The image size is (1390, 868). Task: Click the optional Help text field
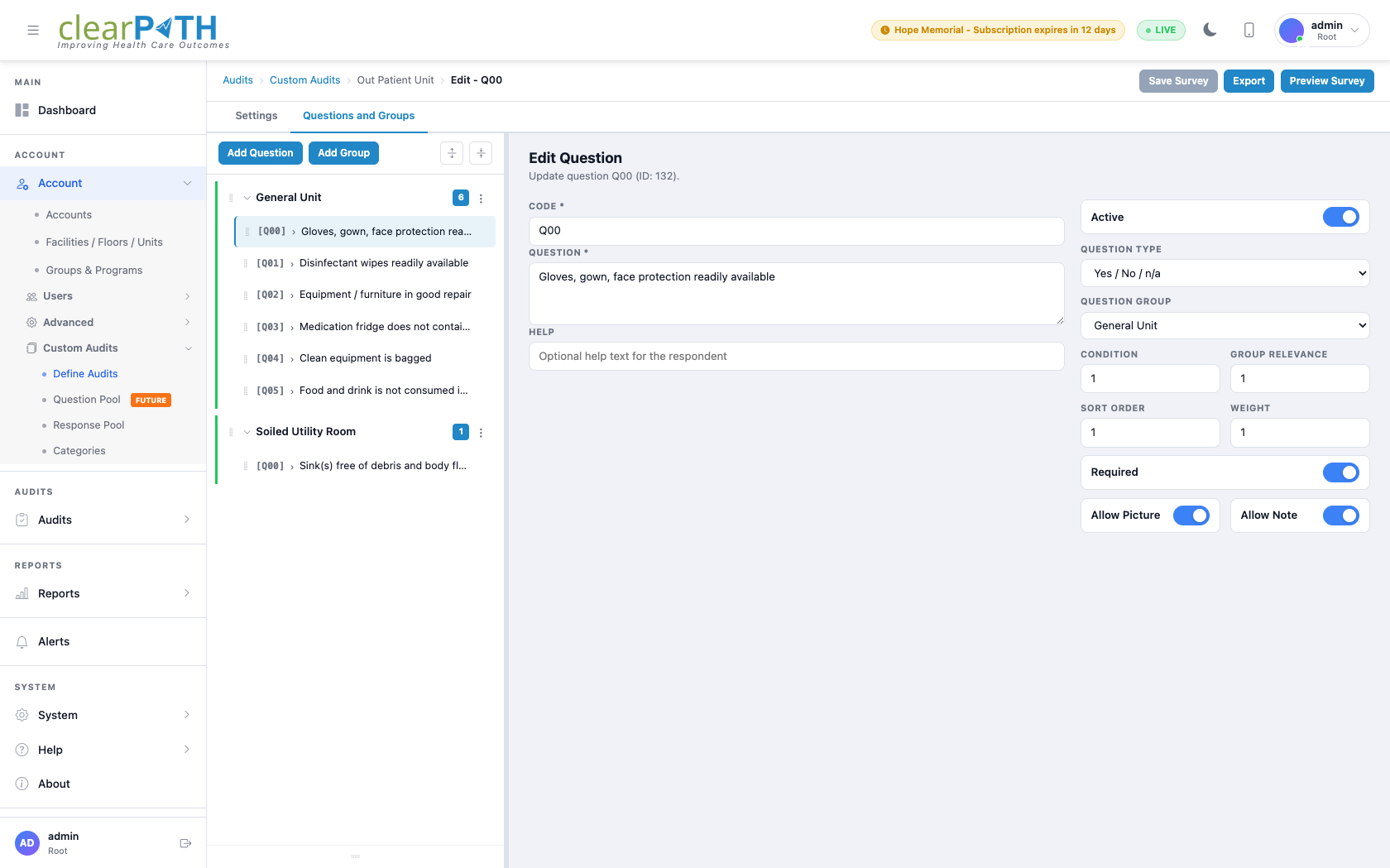pos(795,356)
